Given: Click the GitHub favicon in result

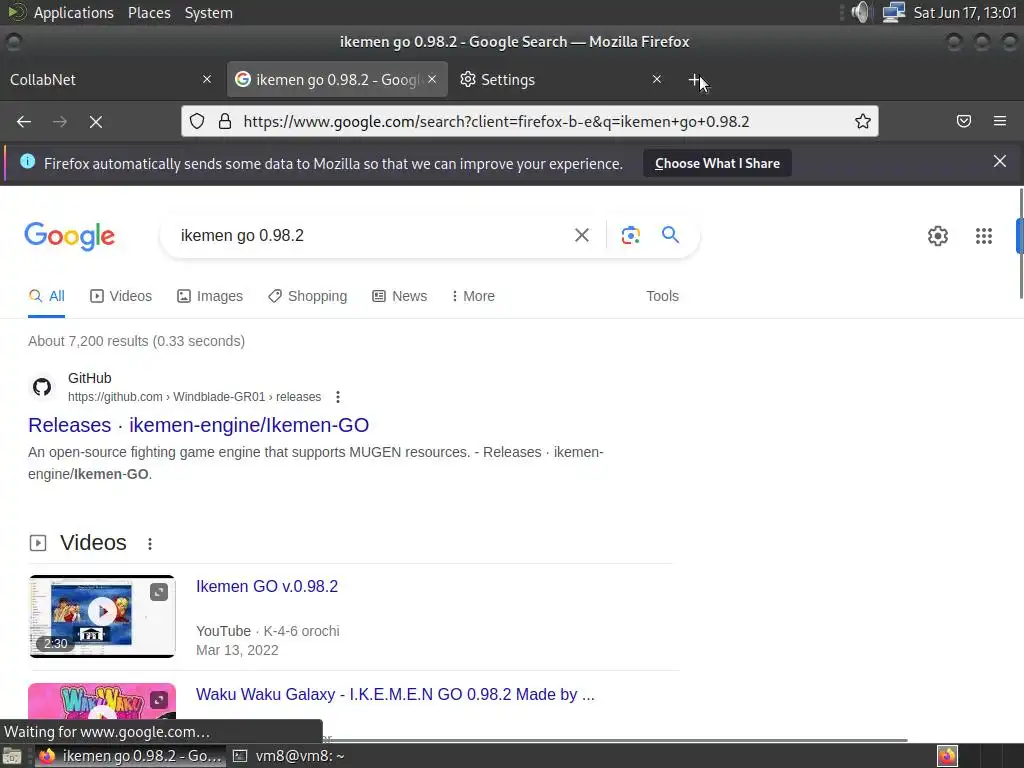Looking at the screenshot, I should (42, 387).
